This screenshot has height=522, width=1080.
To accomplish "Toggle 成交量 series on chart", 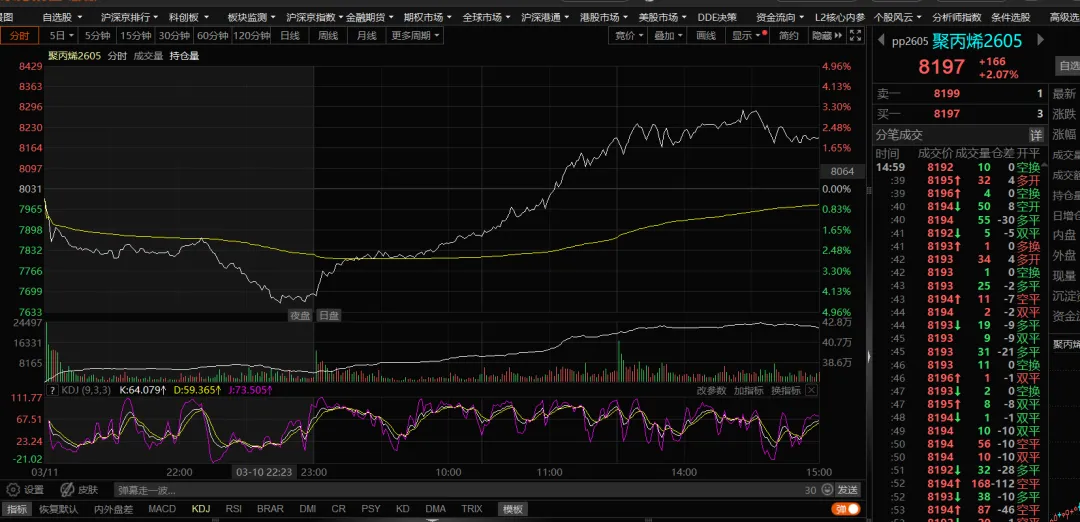I will 148,56.
